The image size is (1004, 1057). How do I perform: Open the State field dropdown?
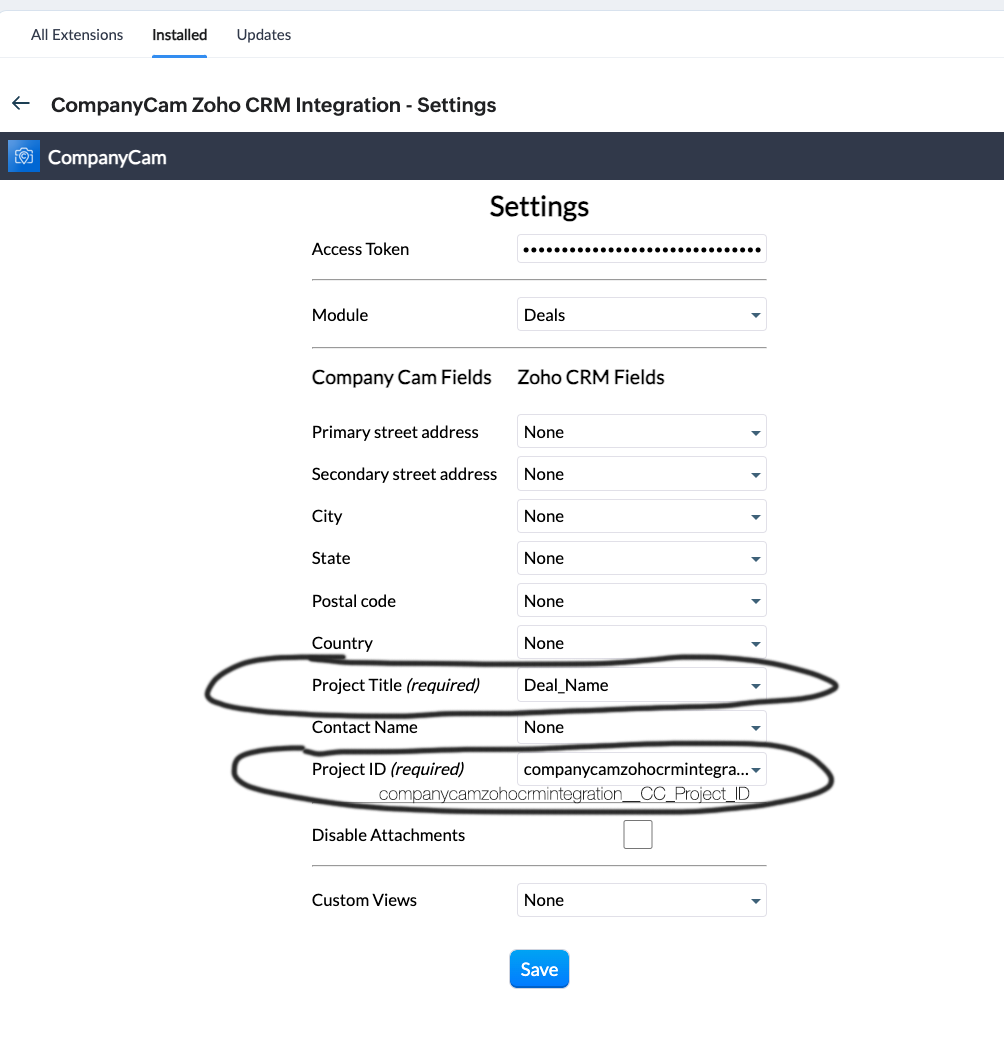(x=641, y=558)
